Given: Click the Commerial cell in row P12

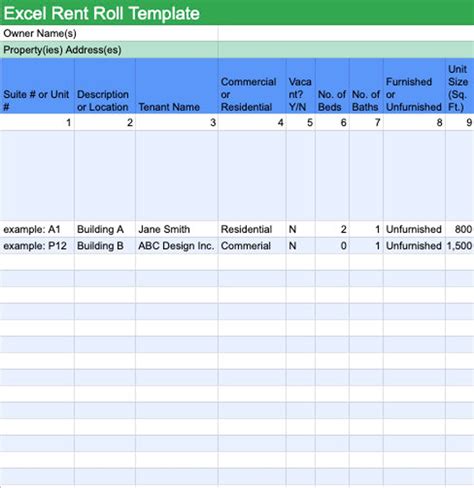Looking at the screenshot, I should (252, 246).
